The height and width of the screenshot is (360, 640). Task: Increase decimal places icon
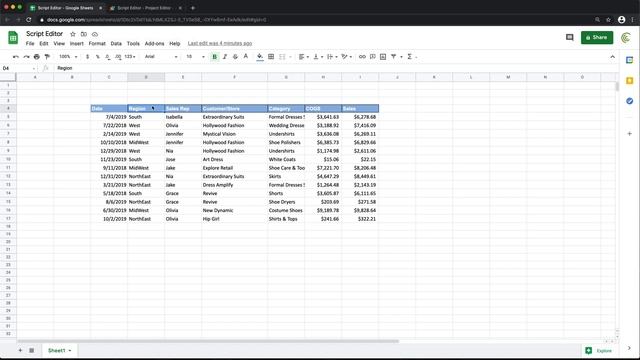click(118, 57)
